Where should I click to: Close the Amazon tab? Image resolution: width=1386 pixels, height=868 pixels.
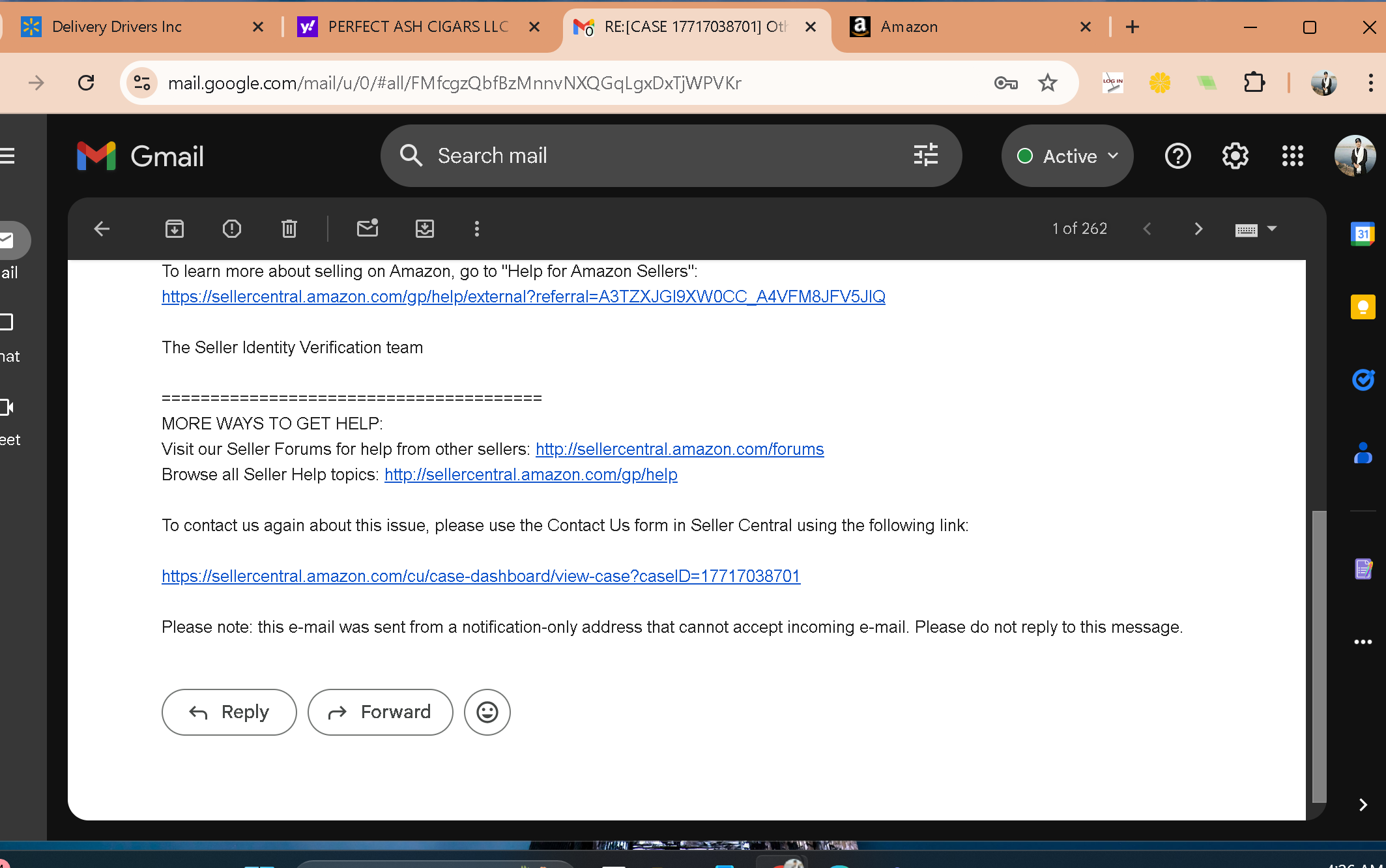[x=1086, y=27]
